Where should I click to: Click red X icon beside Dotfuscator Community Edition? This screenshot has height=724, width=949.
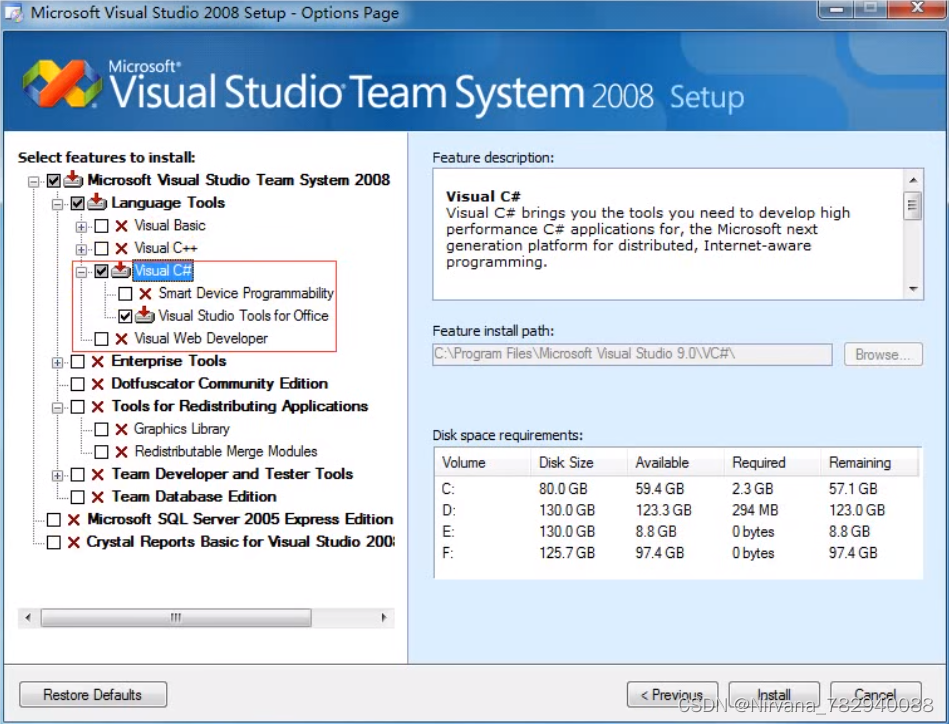[97, 384]
